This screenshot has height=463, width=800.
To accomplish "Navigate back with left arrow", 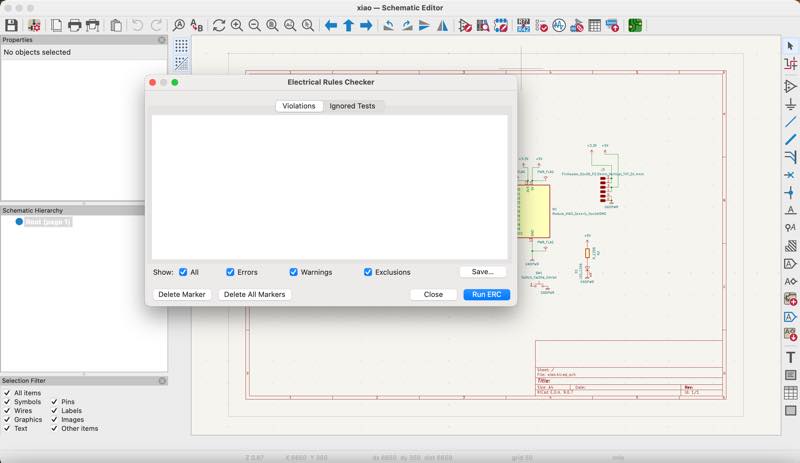I will (x=331, y=25).
